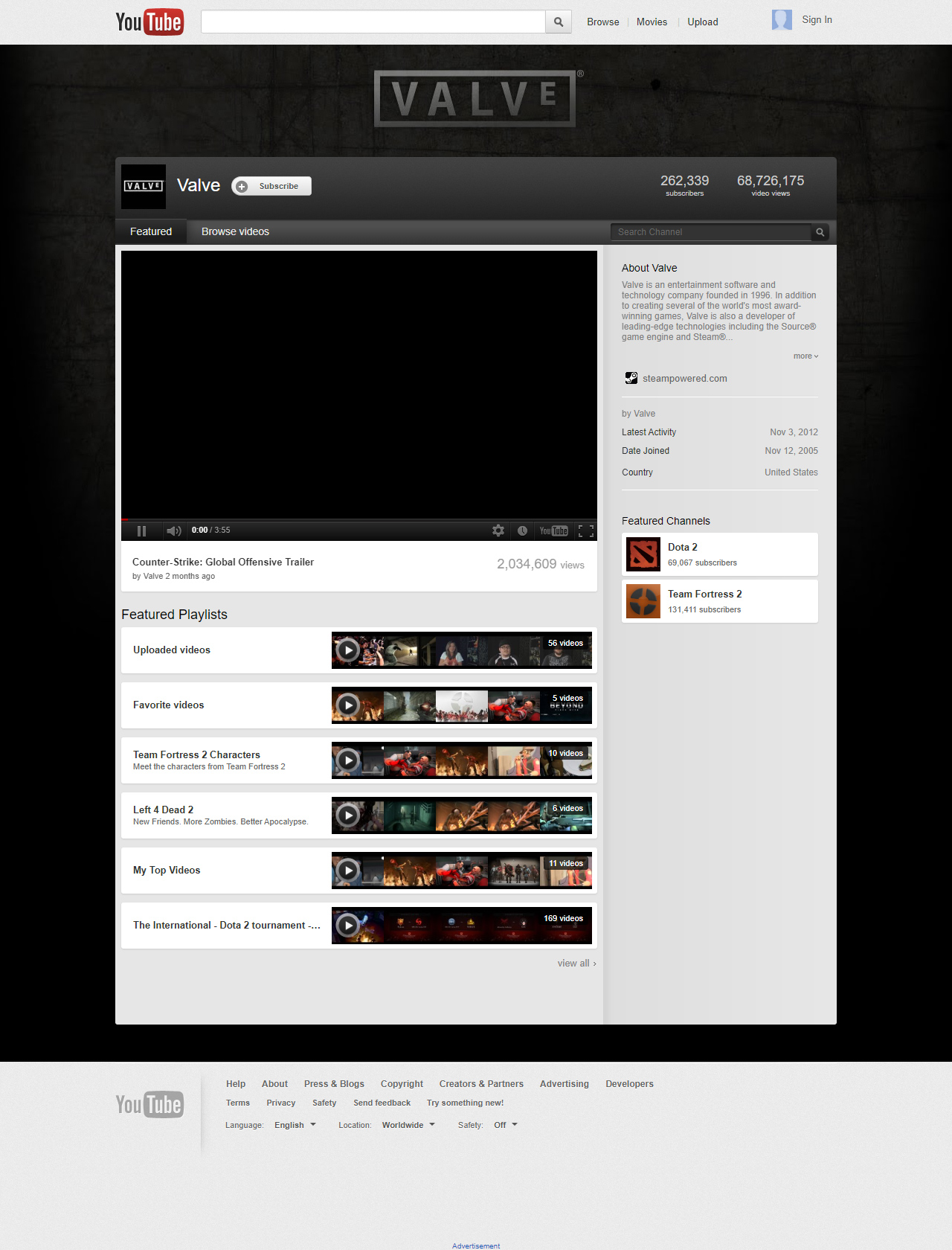The image size is (952, 1250).
Task: Click the Privacy footer link
Action: coord(281,1103)
